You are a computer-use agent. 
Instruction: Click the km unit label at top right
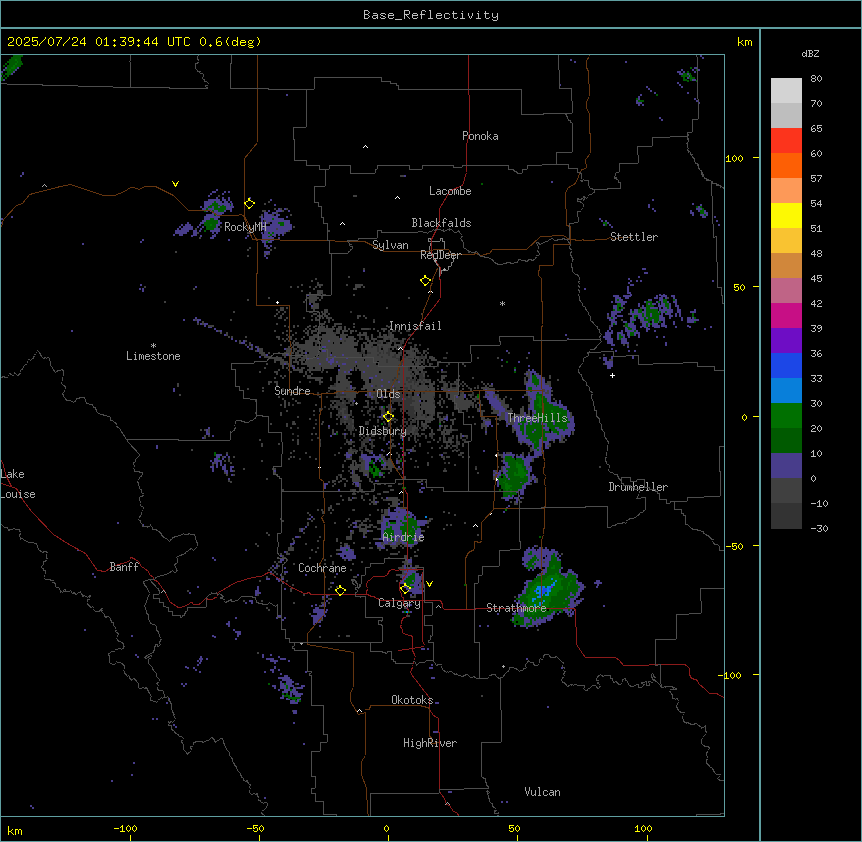click(x=744, y=42)
